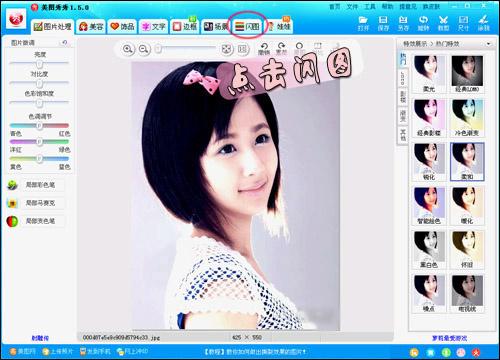500x360 pixels.
Task: Switch to the 美容 beauty tab
Action: [91, 26]
